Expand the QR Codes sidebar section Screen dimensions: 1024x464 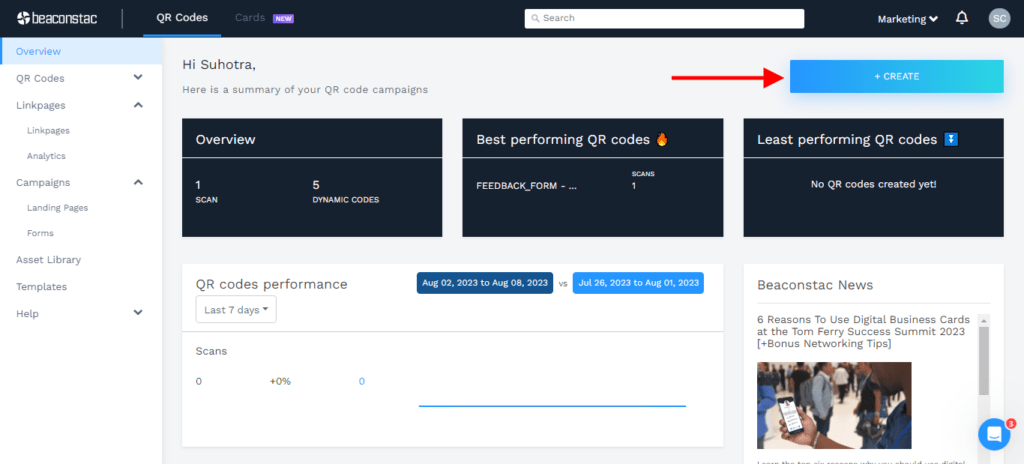pyautogui.click(x=138, y=78)
